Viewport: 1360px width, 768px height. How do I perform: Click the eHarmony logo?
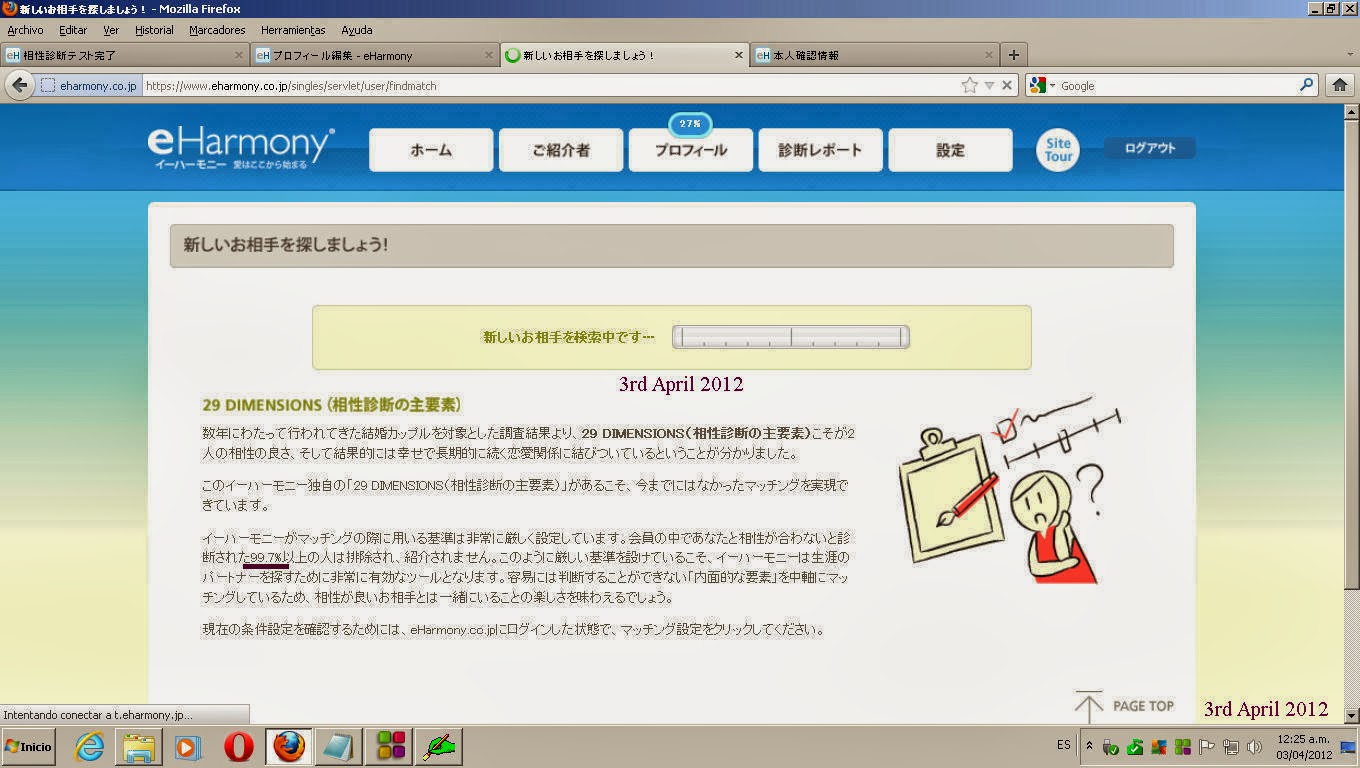coord(240,146)
